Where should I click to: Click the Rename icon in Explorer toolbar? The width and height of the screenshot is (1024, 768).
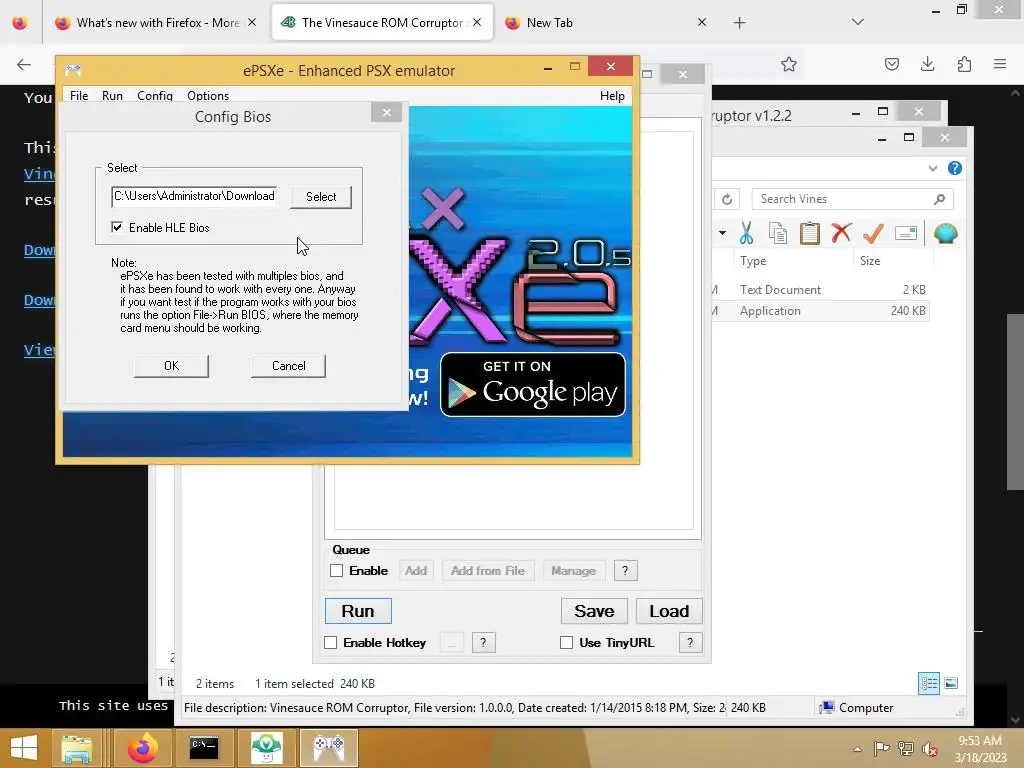click(906, 233)
